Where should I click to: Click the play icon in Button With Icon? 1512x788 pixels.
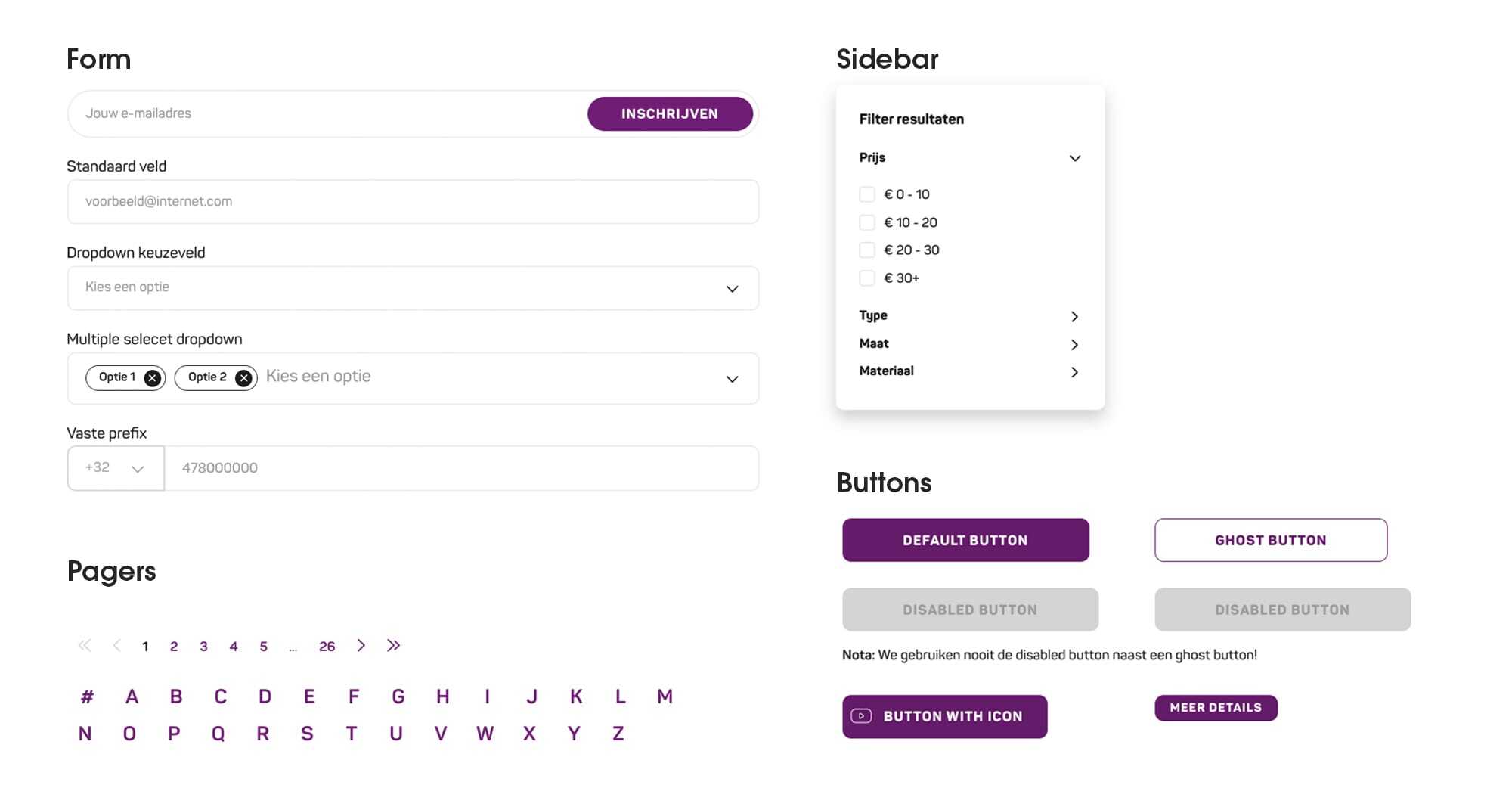click(x=861, y=716)
